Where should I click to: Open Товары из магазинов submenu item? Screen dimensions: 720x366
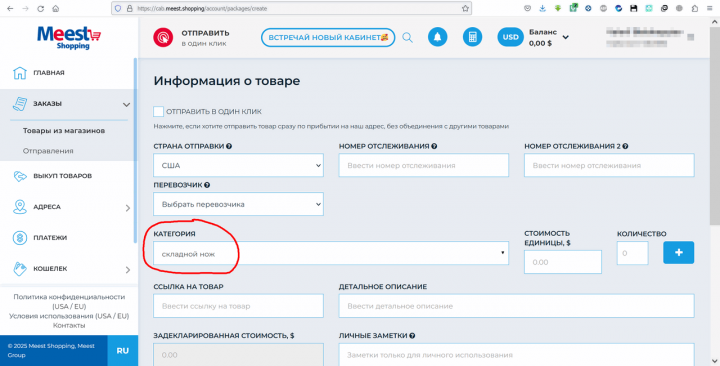tap(64, 130)
